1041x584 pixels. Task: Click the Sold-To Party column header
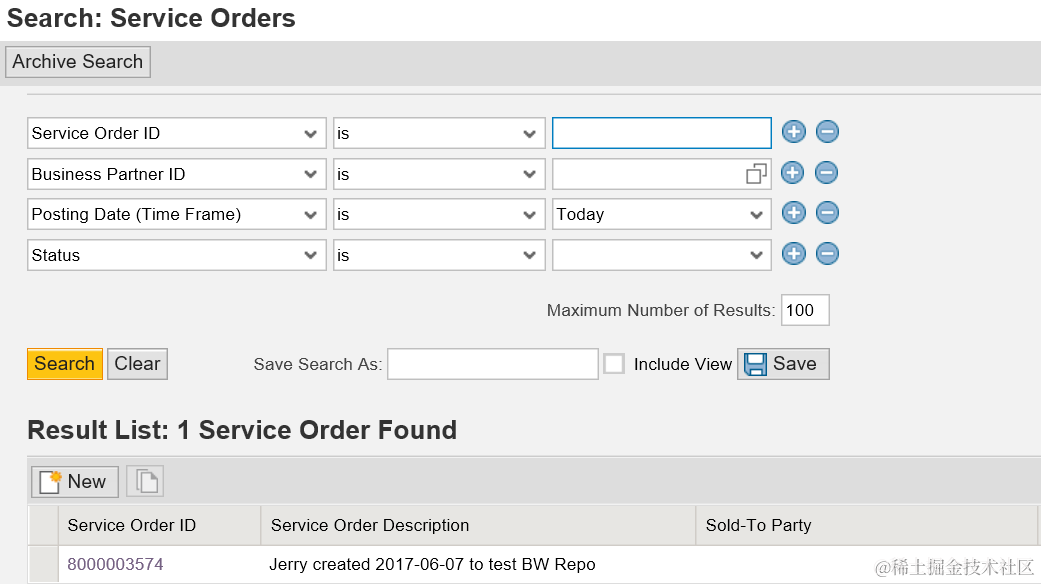tap(758, 525)
